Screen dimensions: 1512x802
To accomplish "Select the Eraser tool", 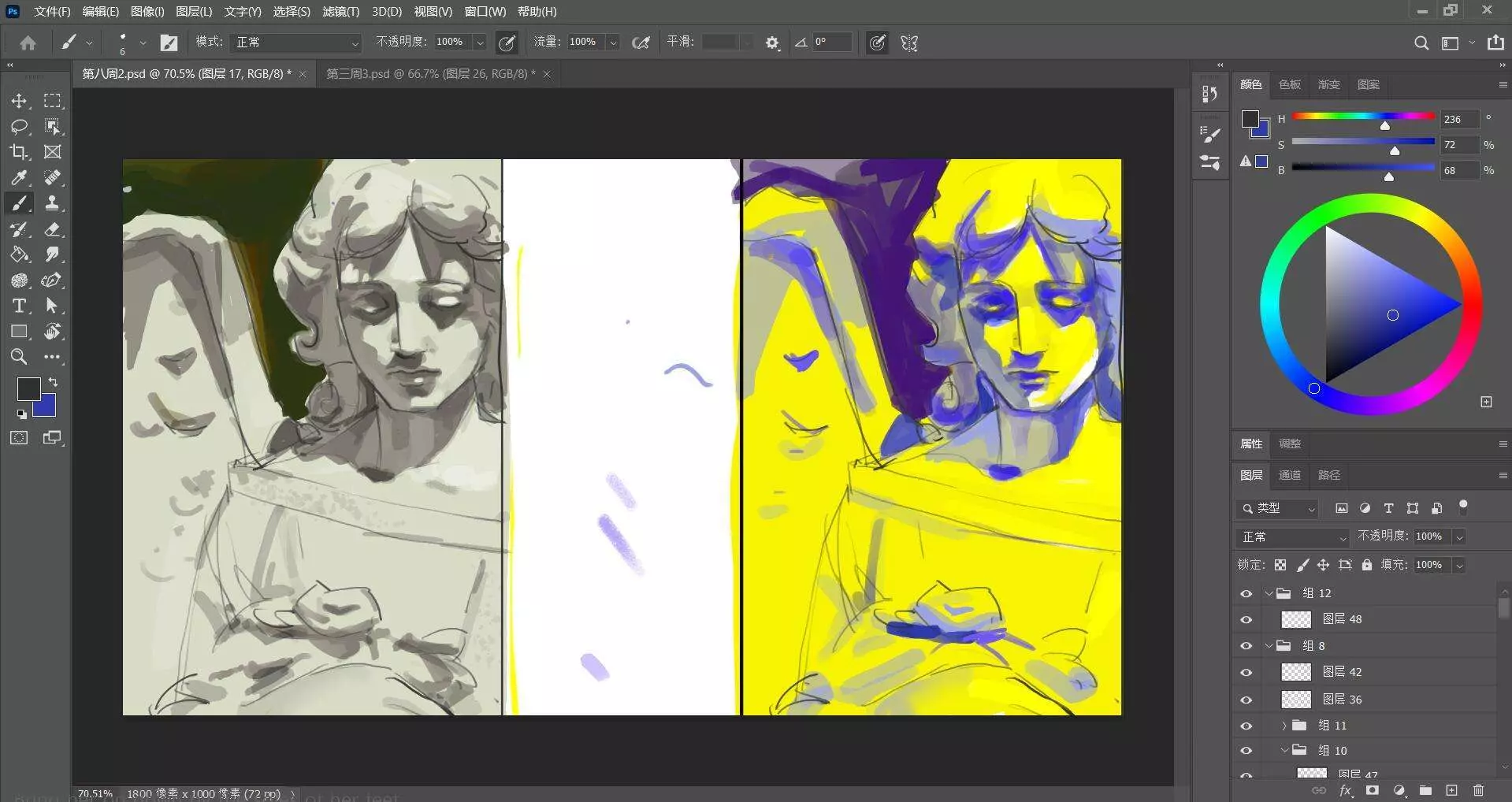I will [x=53, y=229].
